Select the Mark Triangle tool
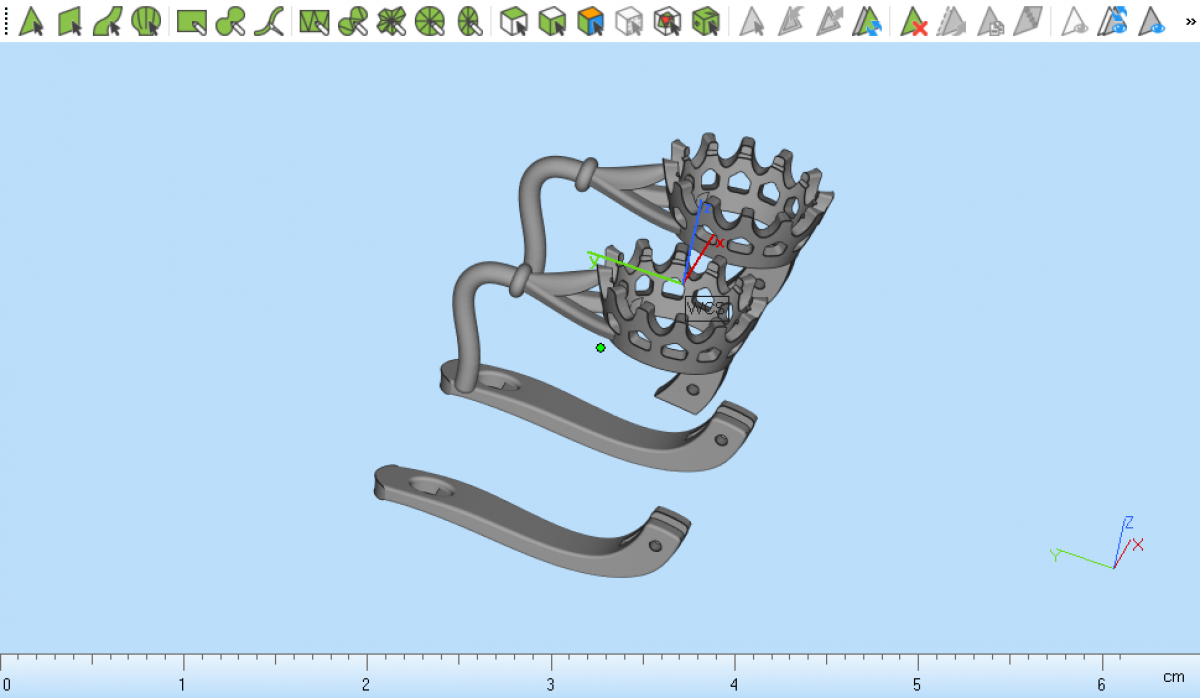The height and width of the screenshot is (698, 1200). pos(31,21)
